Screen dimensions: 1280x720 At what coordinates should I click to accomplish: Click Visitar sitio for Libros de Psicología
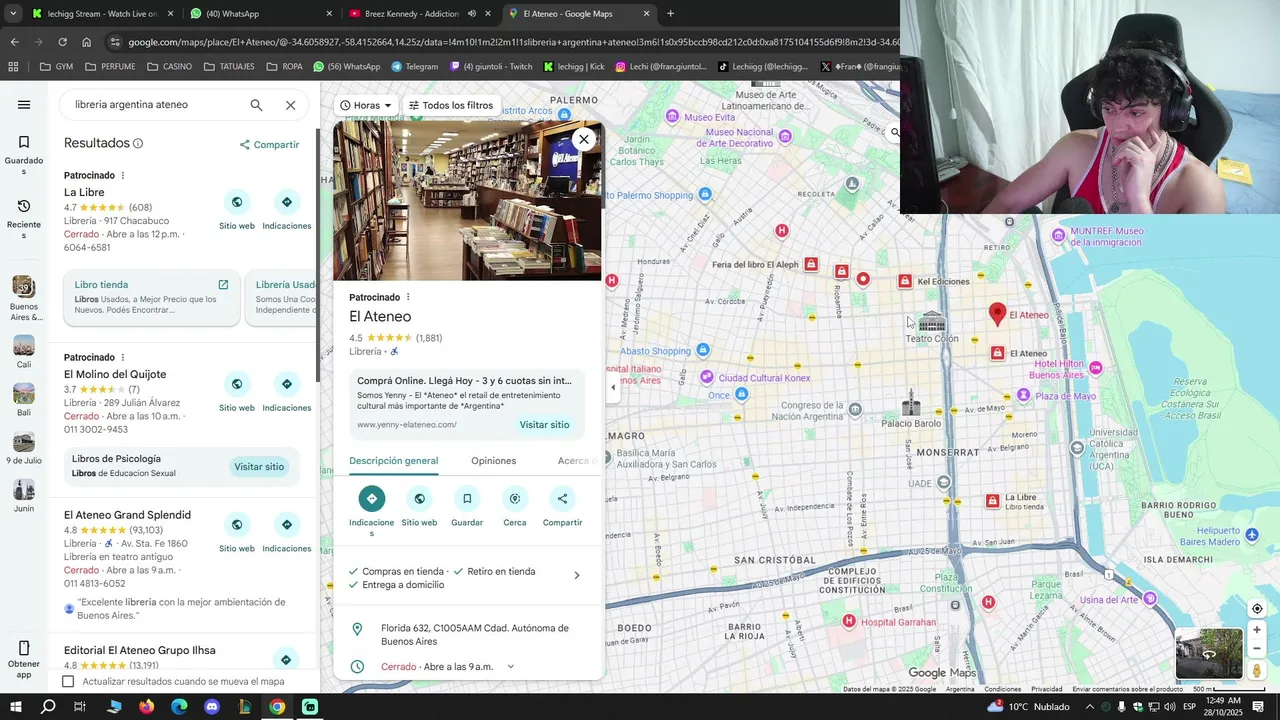coord(259,467)
